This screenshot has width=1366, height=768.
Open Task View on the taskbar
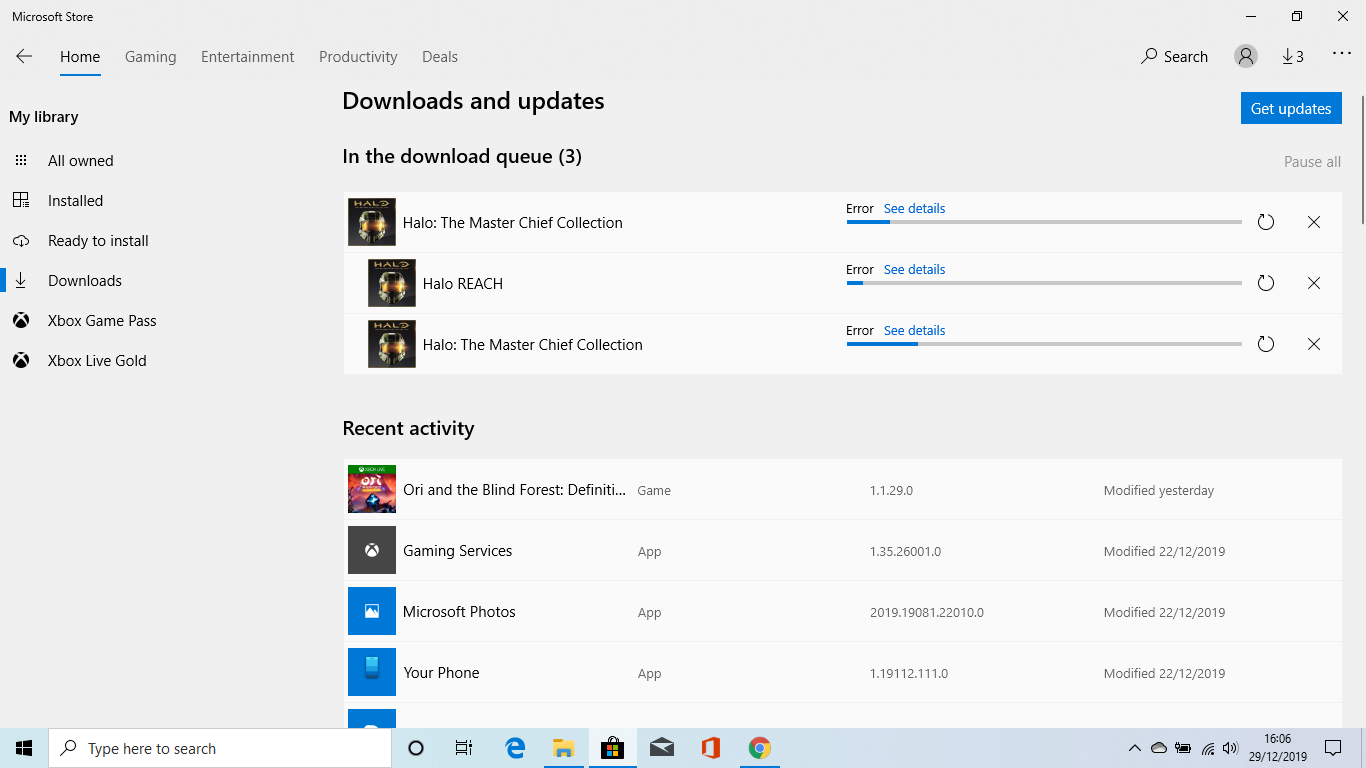coord(464,748)
